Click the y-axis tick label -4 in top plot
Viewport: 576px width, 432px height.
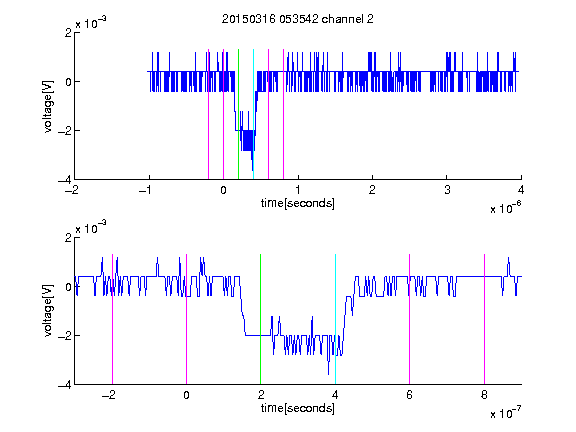65,180
